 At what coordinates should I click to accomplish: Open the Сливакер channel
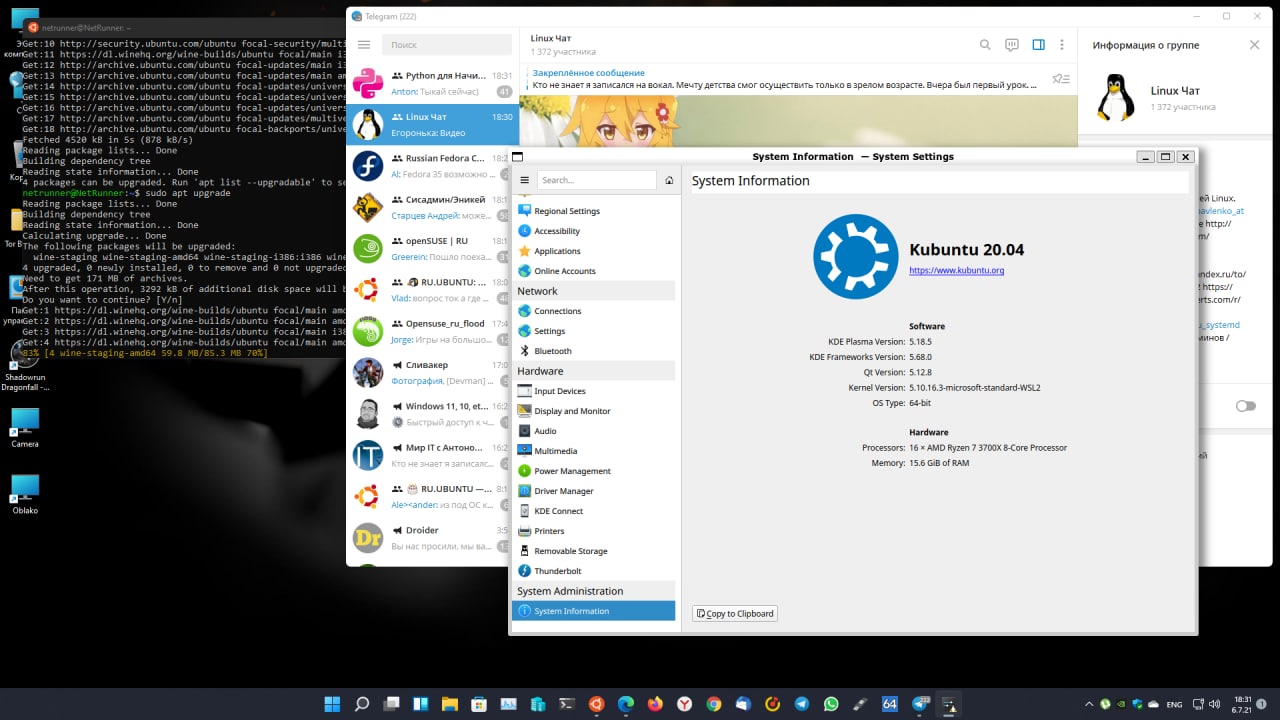432,372
